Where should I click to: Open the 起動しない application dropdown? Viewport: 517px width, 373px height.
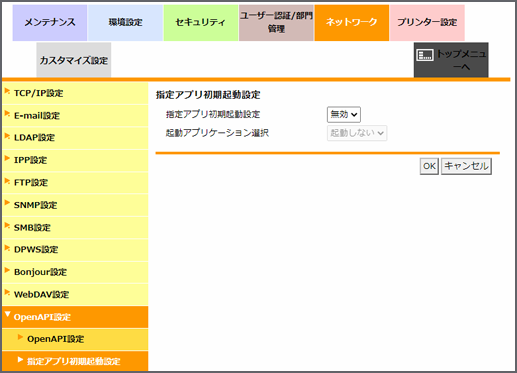(357, 133)
